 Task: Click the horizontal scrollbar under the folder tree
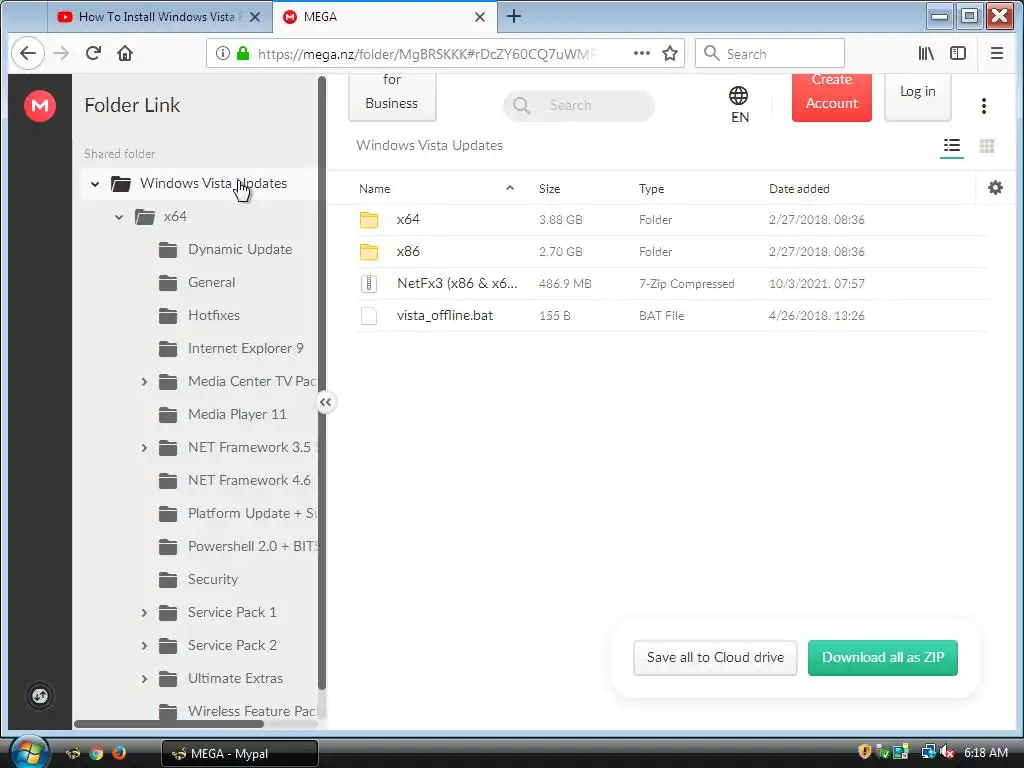tap(168, 724)
